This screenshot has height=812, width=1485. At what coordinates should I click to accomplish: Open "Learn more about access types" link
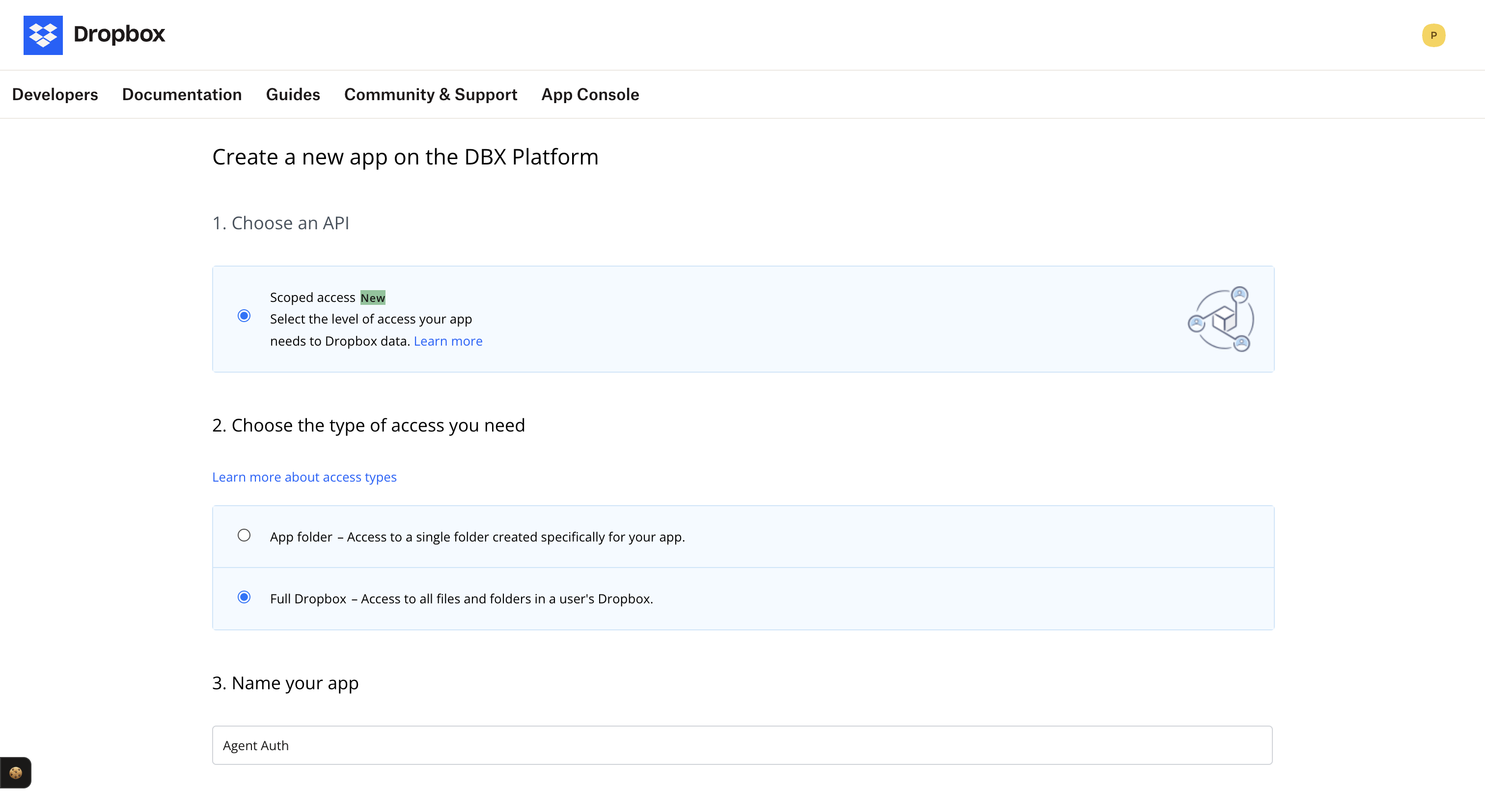pyautogui.click(x=304, y=477)
